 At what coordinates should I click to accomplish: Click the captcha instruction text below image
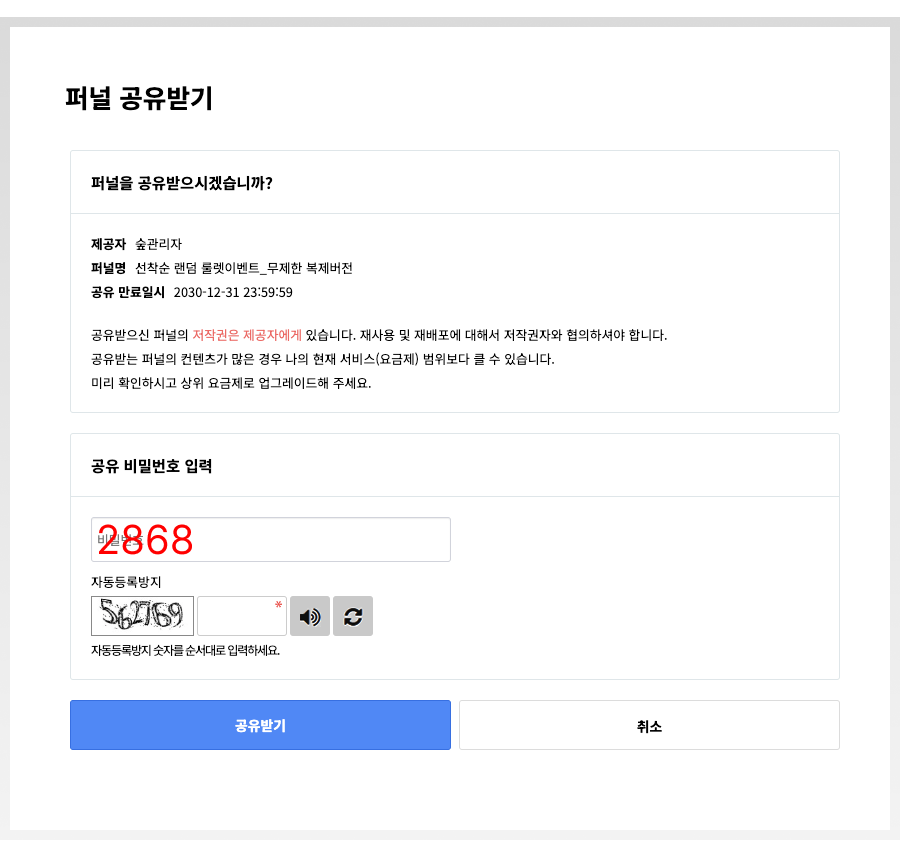185,650
